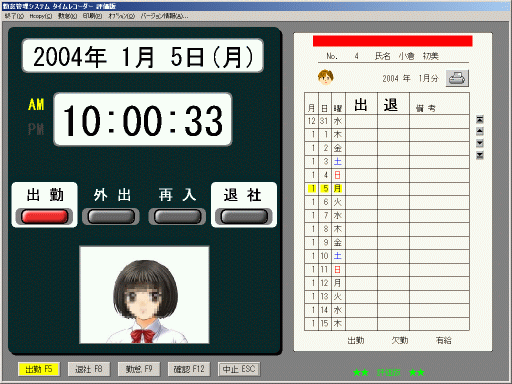The image size is (512, 384).
Task: Click the 中止 ESC button
Action: pyautogui.click(x=239, y=369)
